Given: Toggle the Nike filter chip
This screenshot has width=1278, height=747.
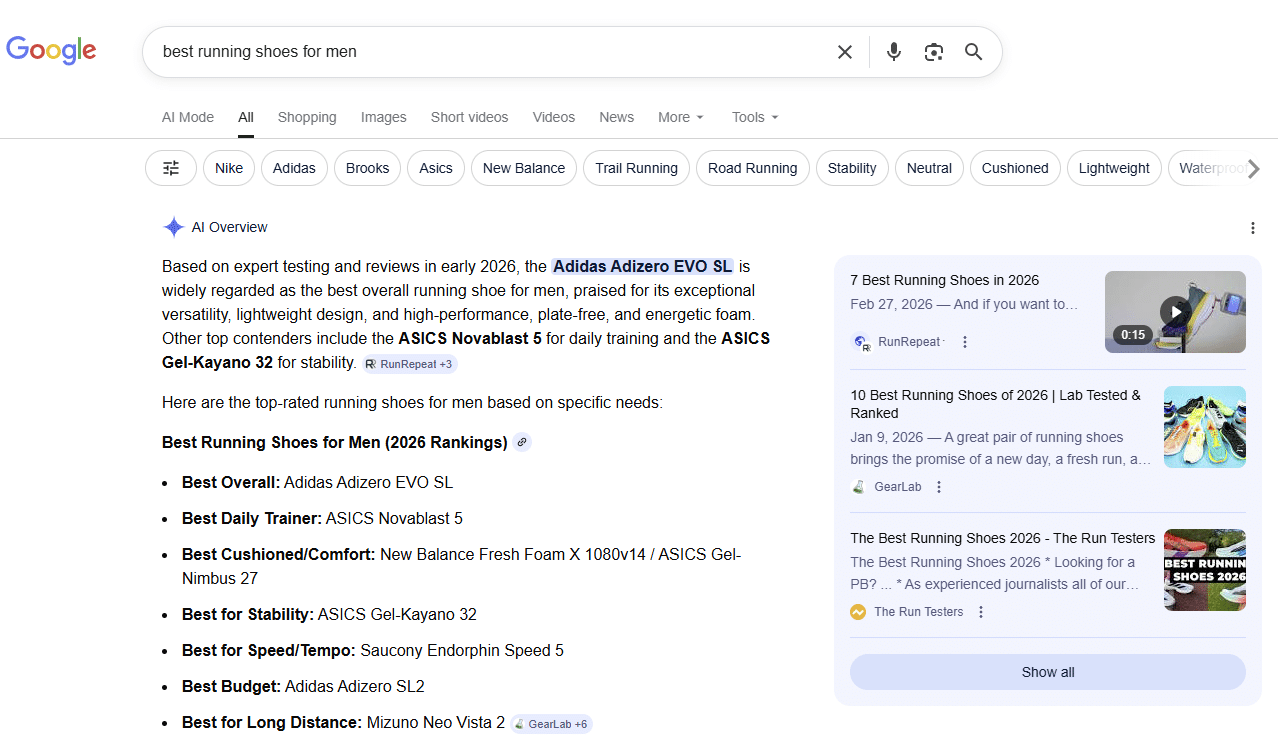Looking at the screenshot, I should coord(228,168).
